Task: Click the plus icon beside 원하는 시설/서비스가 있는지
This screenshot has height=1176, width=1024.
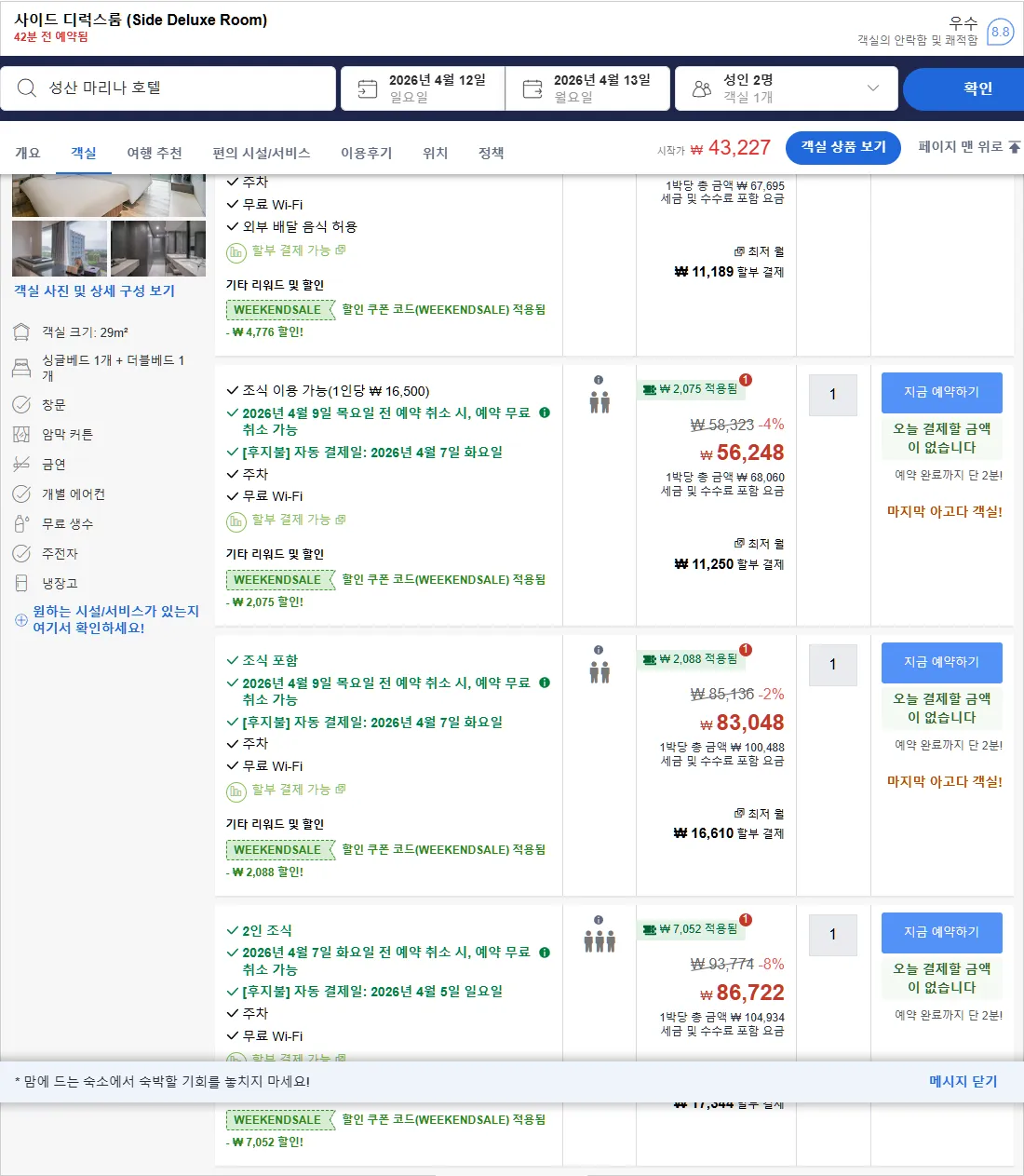Action: (21, 620)
